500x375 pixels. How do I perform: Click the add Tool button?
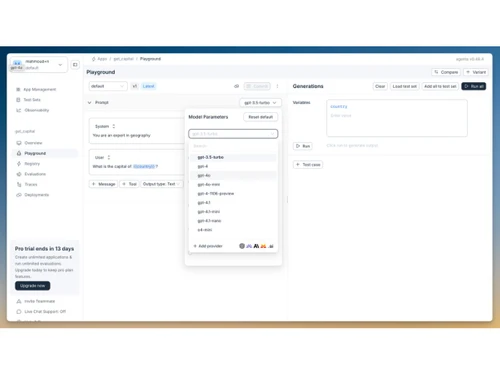coord(129,184)
